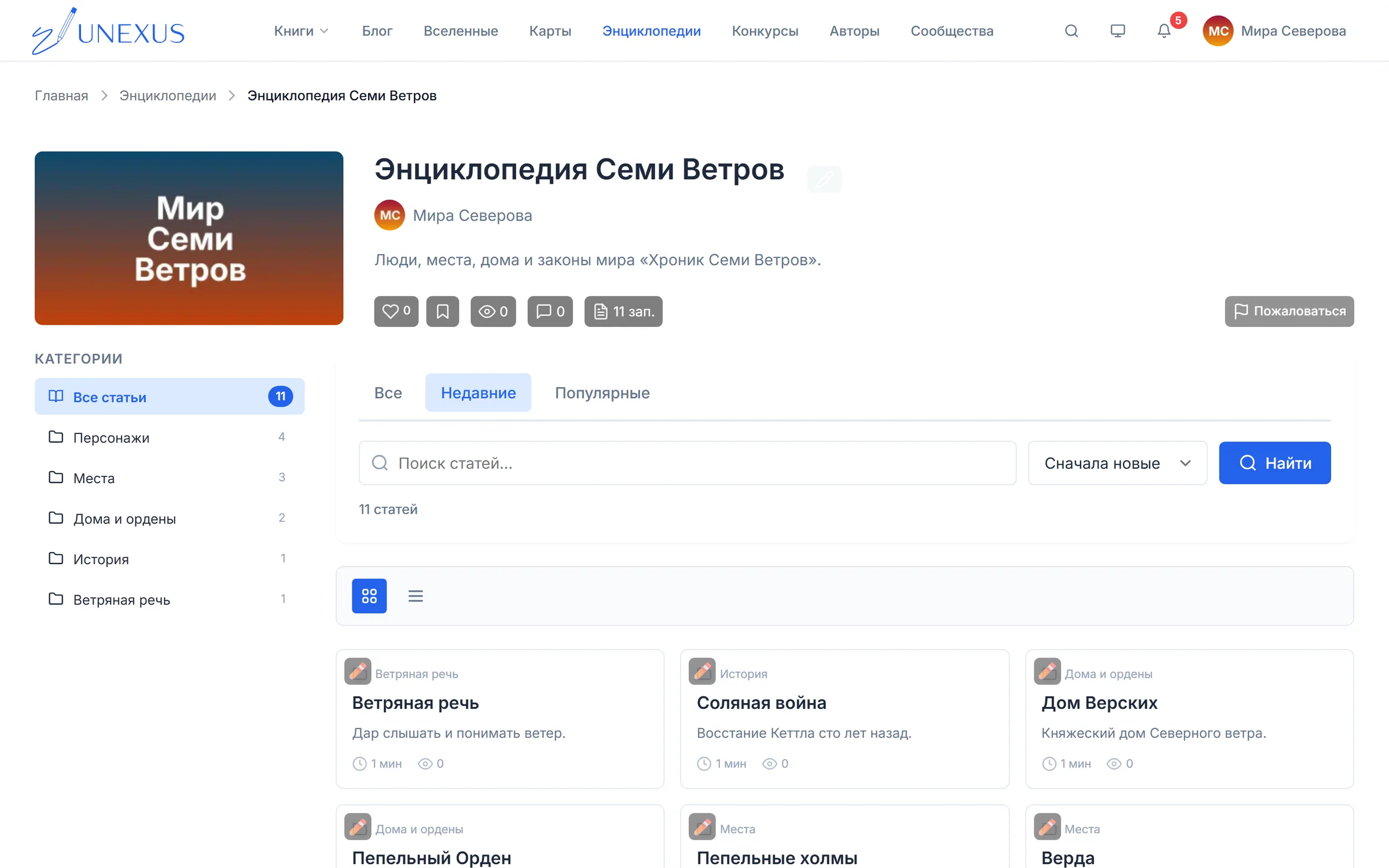Click the monitor display icon in the header
1389x868 pixels.
pyautogui.click(x=1118, y=31)
